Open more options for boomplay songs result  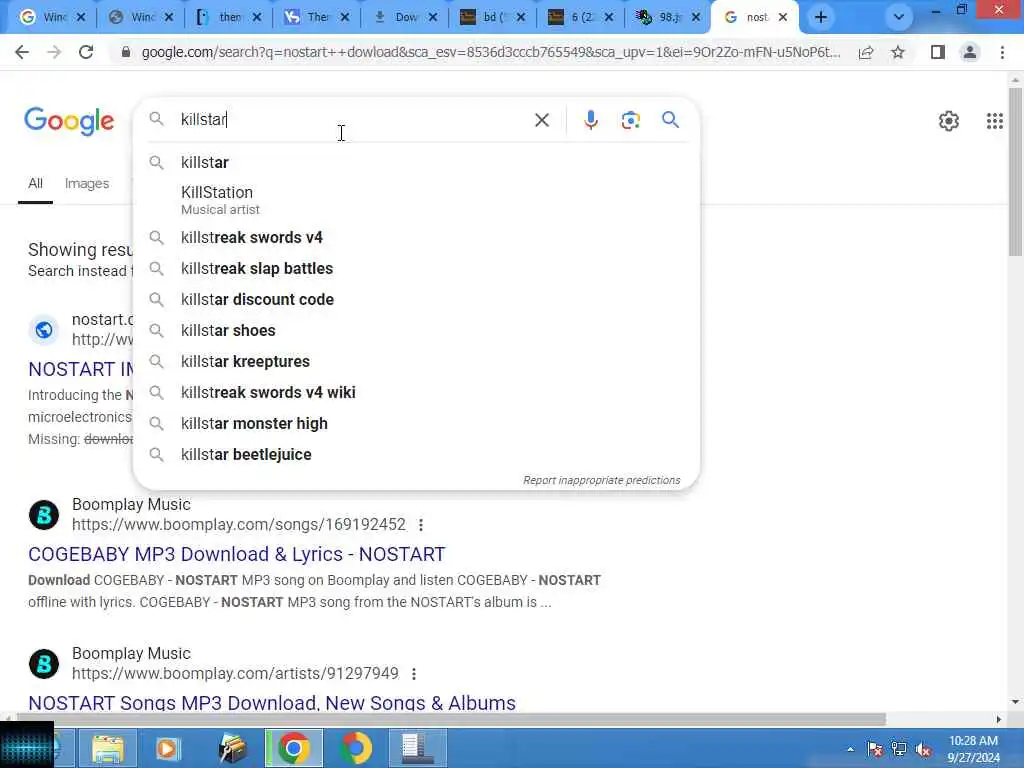coord(421,525)
